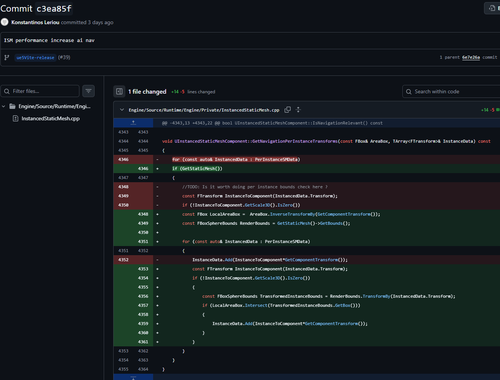
Task: Open the file filter options dropdown
Action: click(x=88, y=91)
